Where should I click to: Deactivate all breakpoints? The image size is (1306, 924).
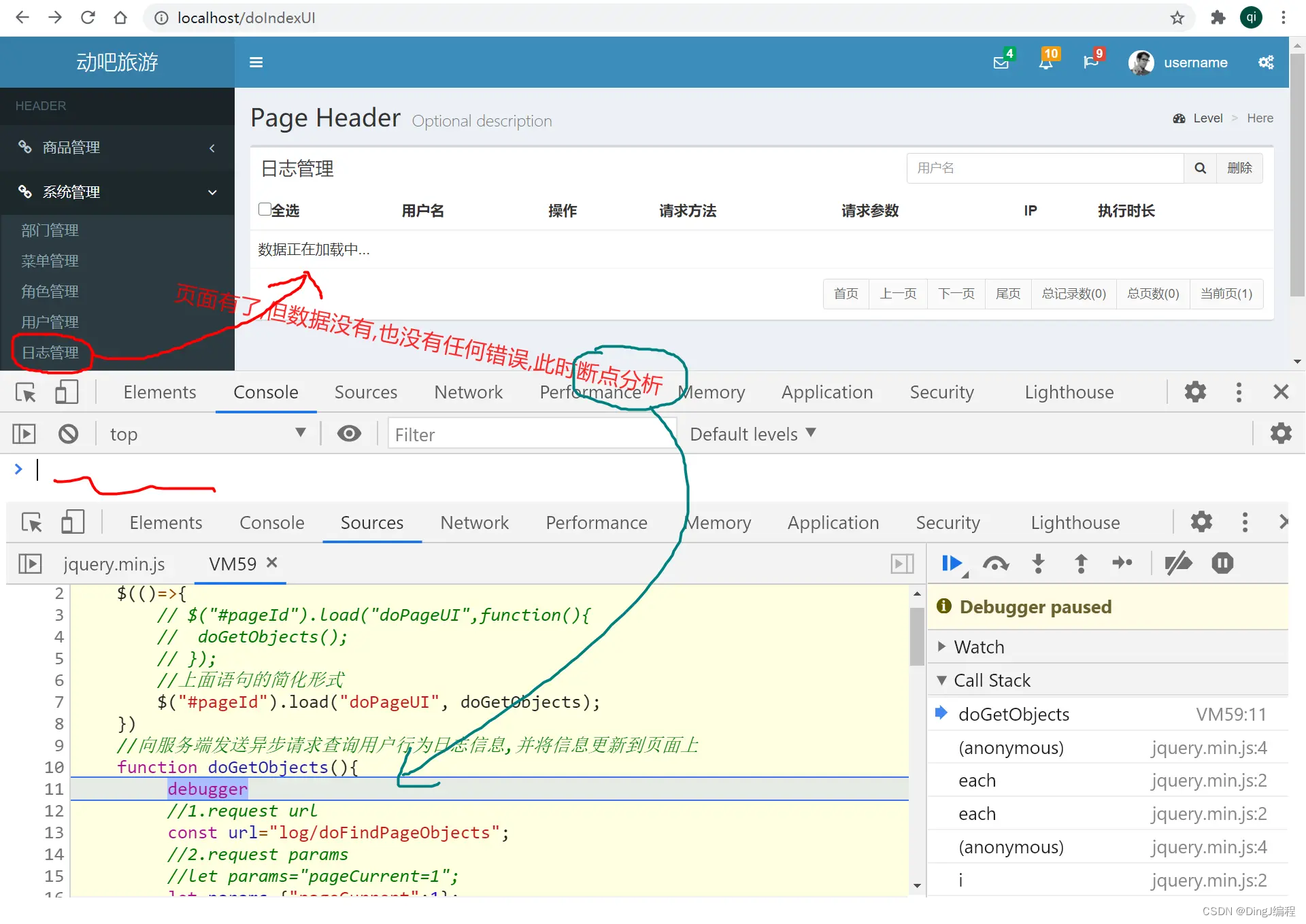pyautogui.click(x=1179, y=564)
